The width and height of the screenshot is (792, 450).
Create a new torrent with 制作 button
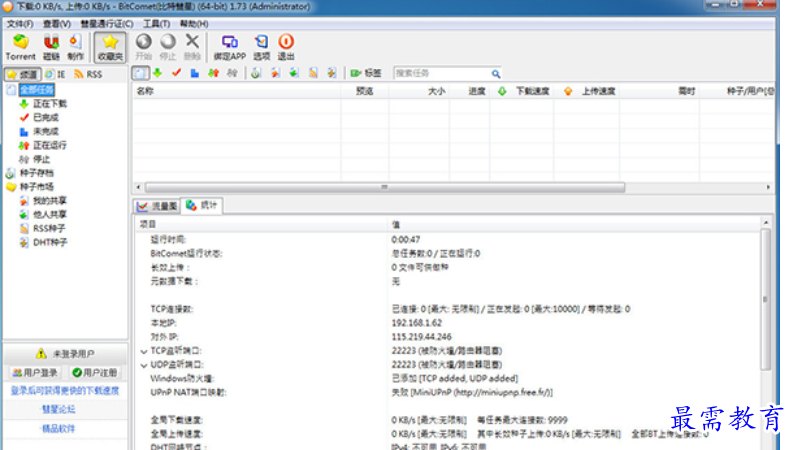click(x=75, y=47)
